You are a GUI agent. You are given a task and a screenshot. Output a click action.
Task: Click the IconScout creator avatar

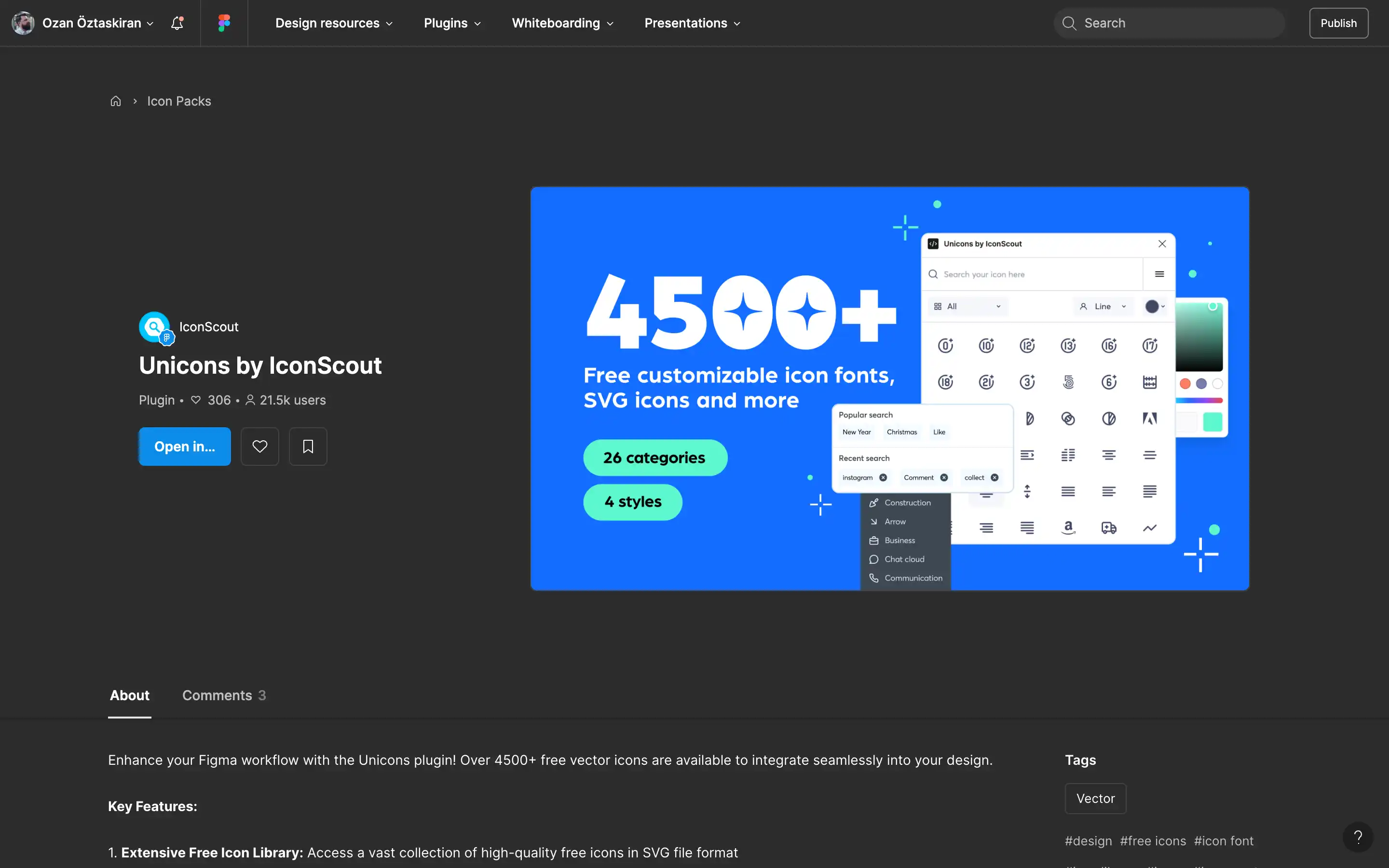click(x=155, y=327)
